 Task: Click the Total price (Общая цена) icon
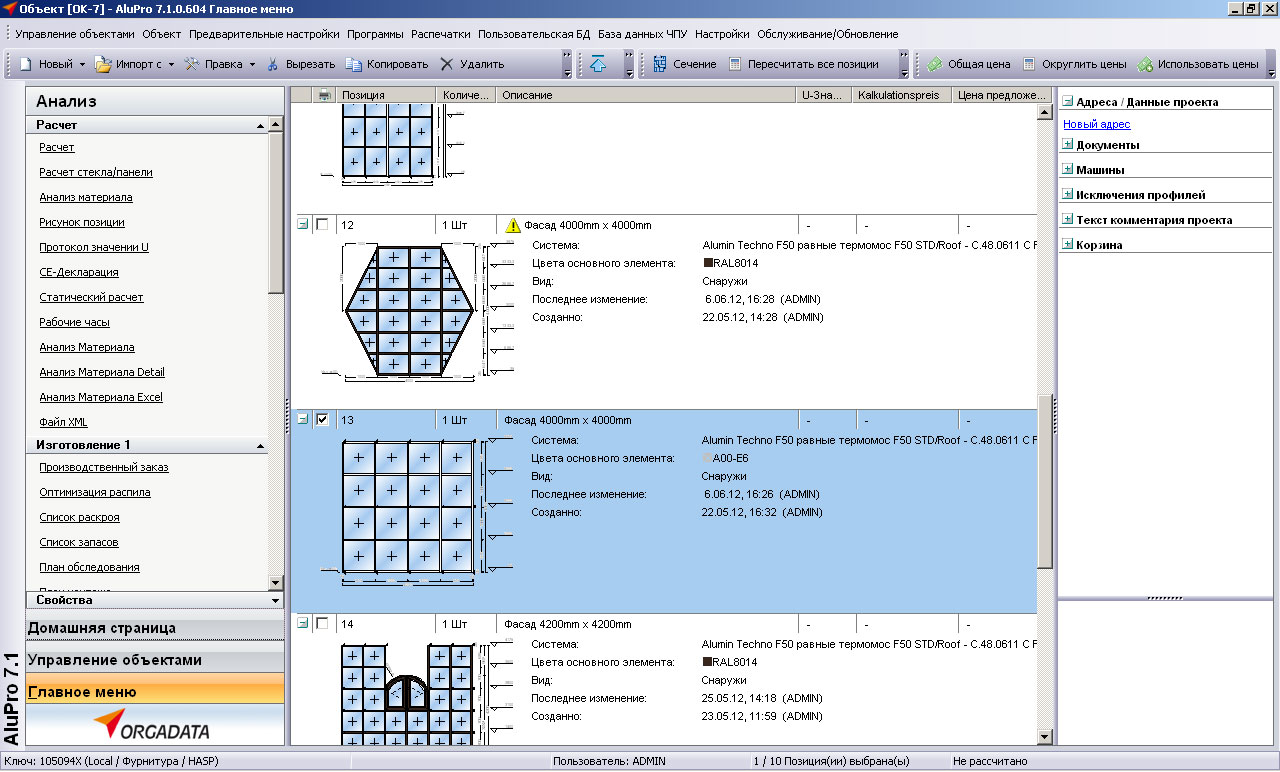934,64
